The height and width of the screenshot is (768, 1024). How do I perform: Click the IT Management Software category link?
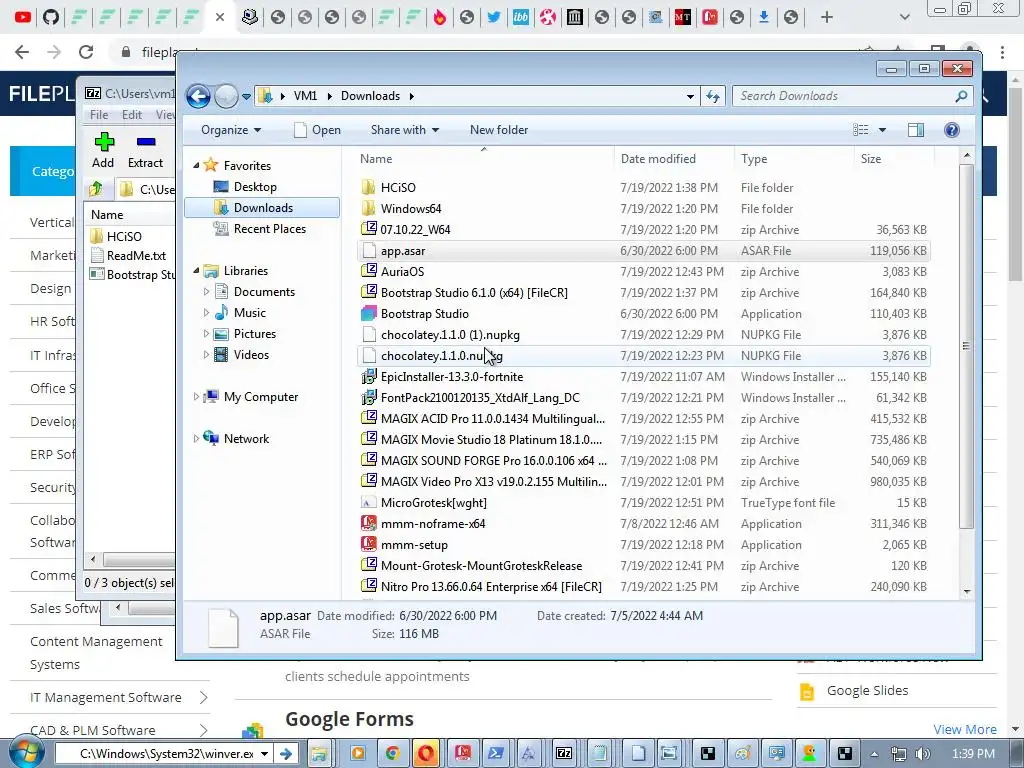[106, 697]
